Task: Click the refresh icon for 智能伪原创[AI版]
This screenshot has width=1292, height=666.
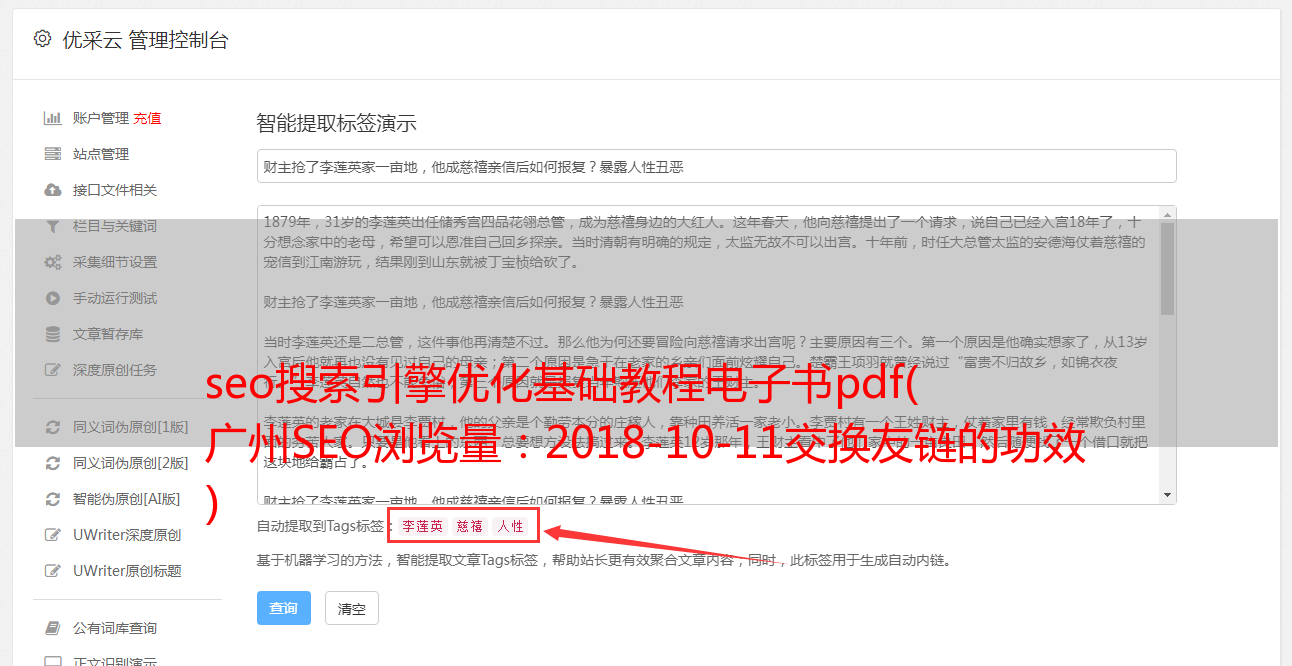Action: 53,499
